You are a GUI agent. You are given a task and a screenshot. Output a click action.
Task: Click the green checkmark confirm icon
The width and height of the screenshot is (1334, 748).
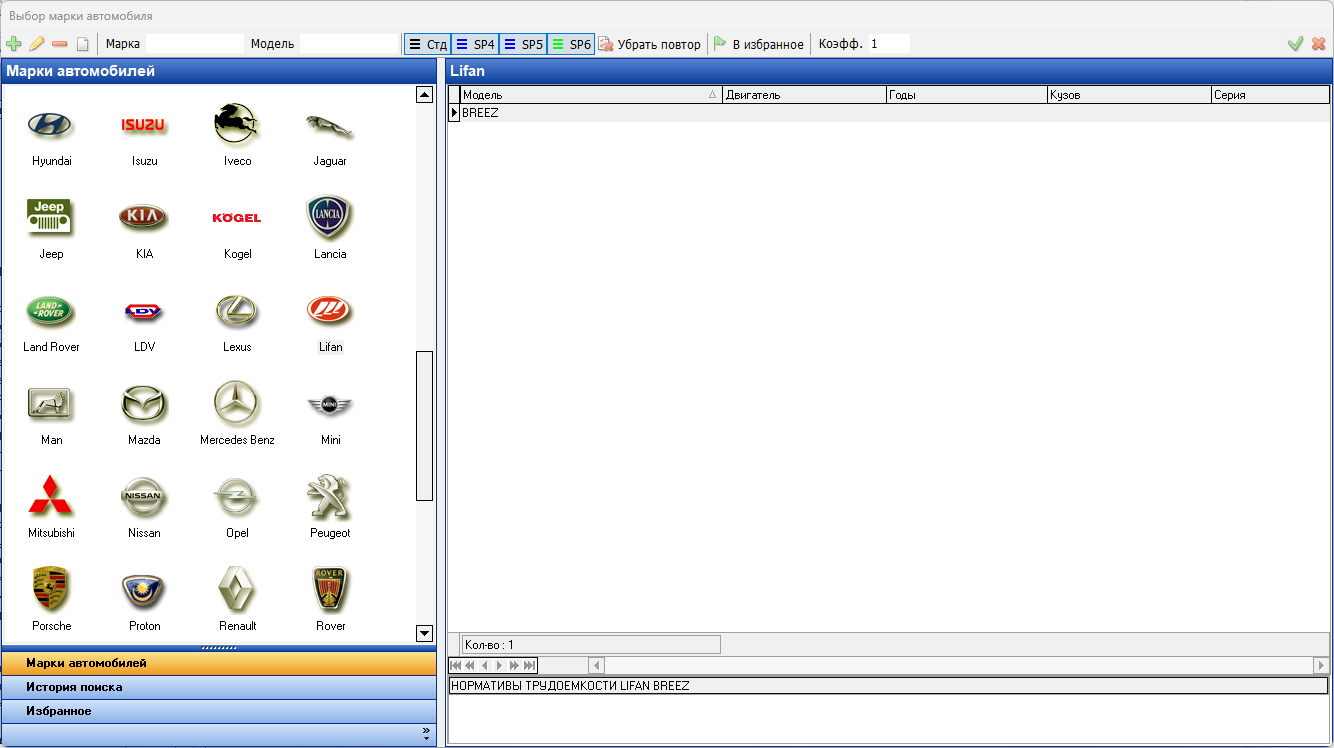tap(1295, 44)
